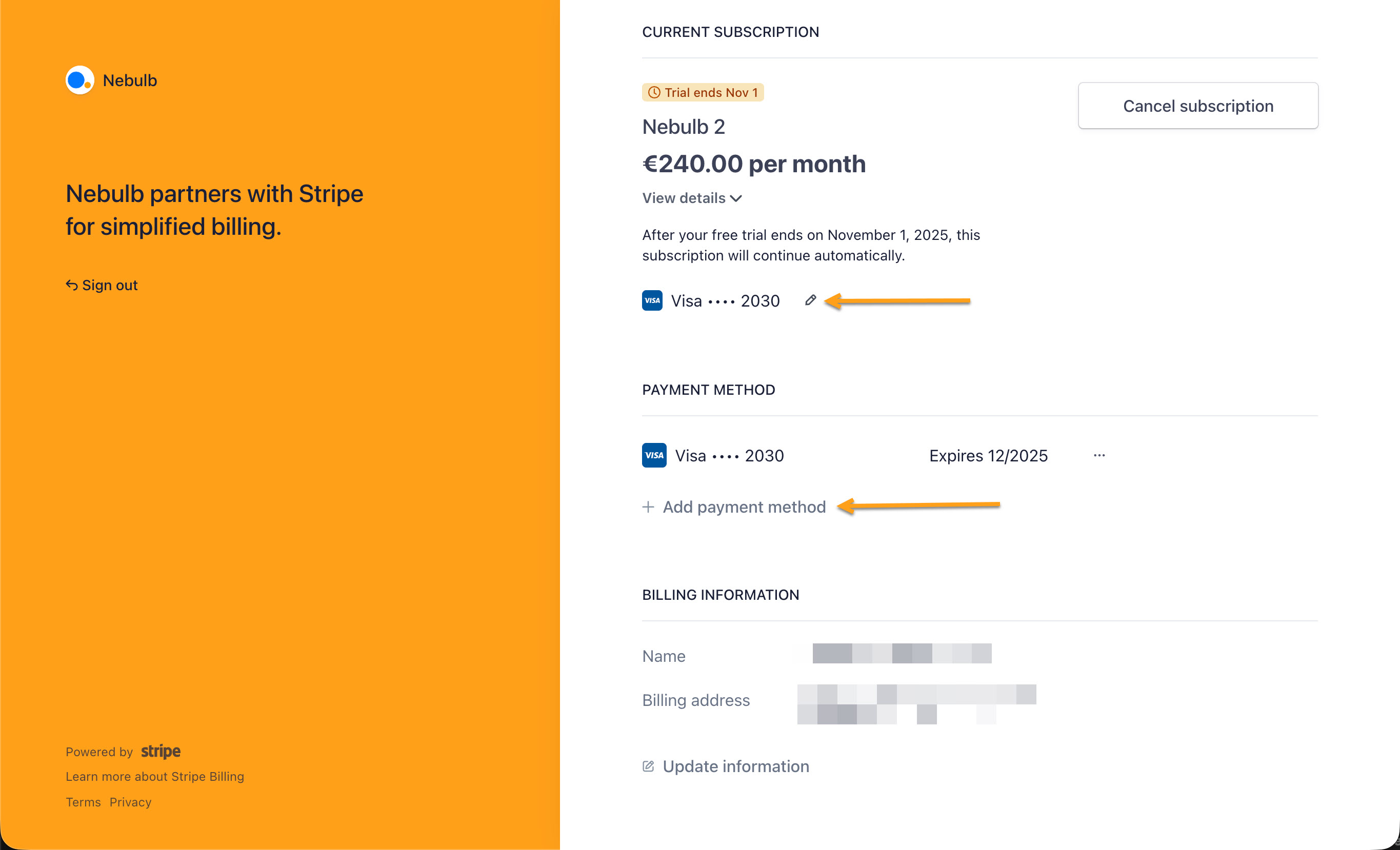Open the Update information link
The width and height of the screenshot is (1400, 850).
(x=736, y=766)
